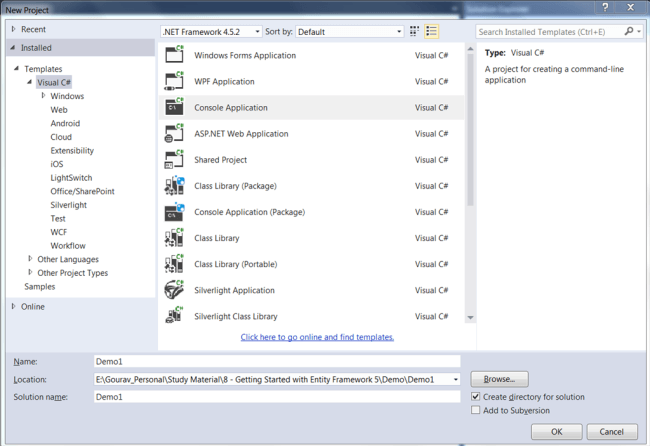Click the Browse... button

click(500, 379)
